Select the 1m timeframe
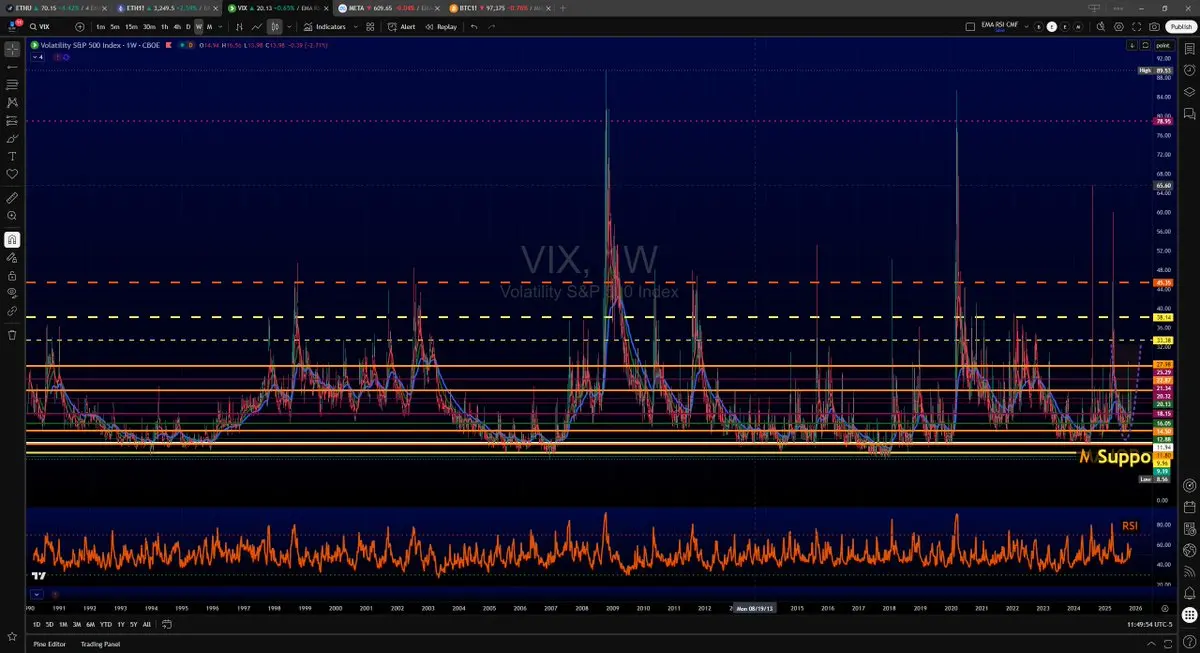This screenshot has height=653, width=1200. pos(101,26)
